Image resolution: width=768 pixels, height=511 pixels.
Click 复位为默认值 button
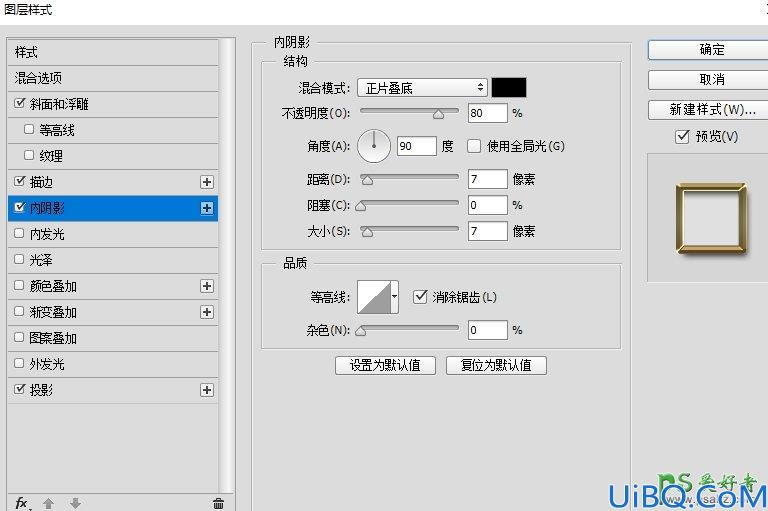pyautogui.click(x=496, y=365)
